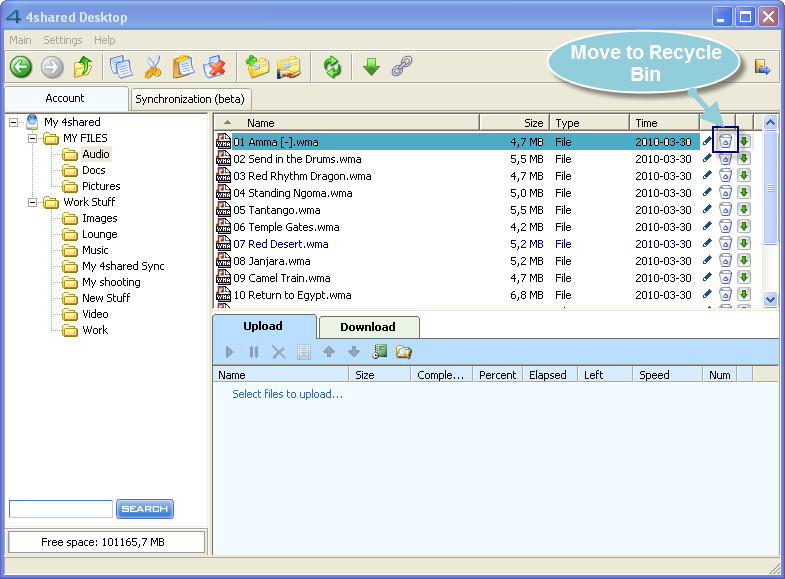785x579 pixels.
Task: Select the Audio folder in the tree
Action: pyautogui.click(x=96, y=154)
